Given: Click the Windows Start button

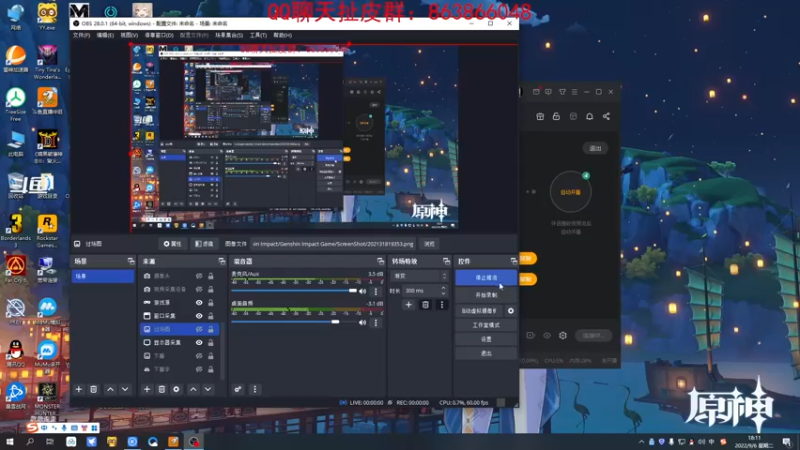Looking at the screenshot, I should (10, 442).
